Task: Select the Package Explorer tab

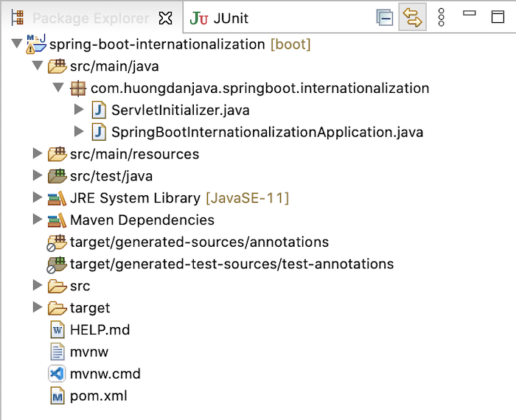Action: (91, 18)
